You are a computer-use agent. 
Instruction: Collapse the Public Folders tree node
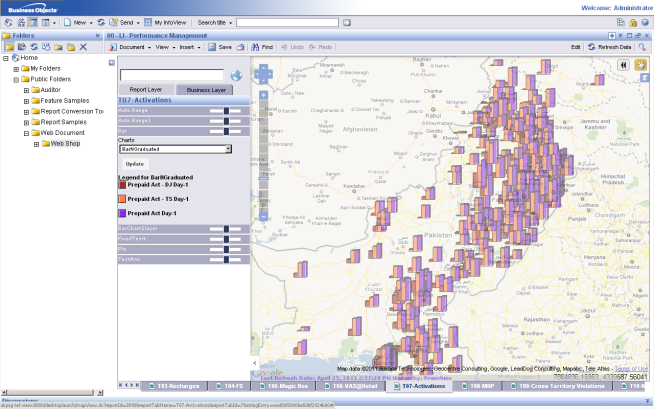click(16, 80)
